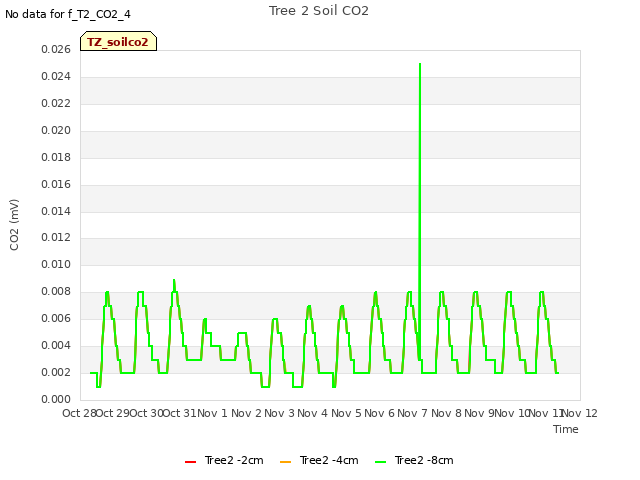Screen dimensions: 640x480
Task: Click the Nov 3 x-axis tick label
Action: point(280,413)
